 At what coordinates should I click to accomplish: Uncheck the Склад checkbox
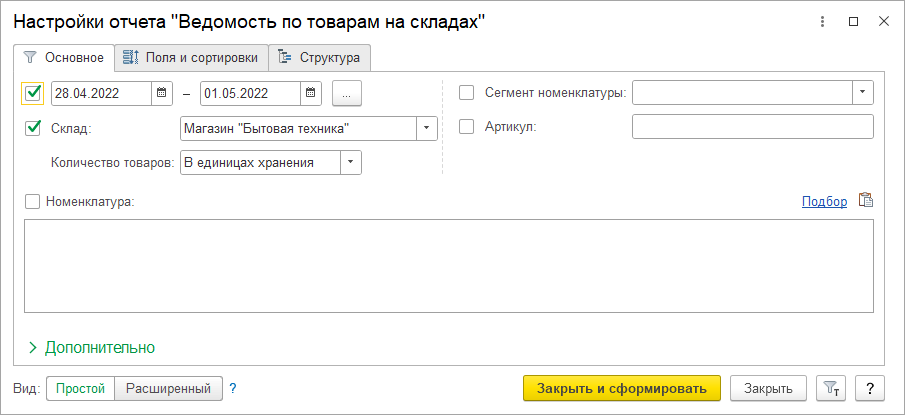click(33, 128)
